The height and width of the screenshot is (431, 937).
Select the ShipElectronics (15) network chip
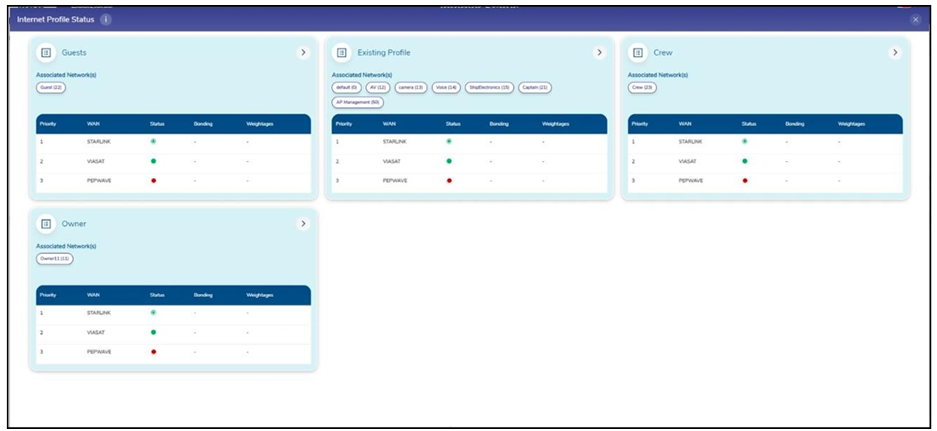pyautogui.click(x=489, y=88)
